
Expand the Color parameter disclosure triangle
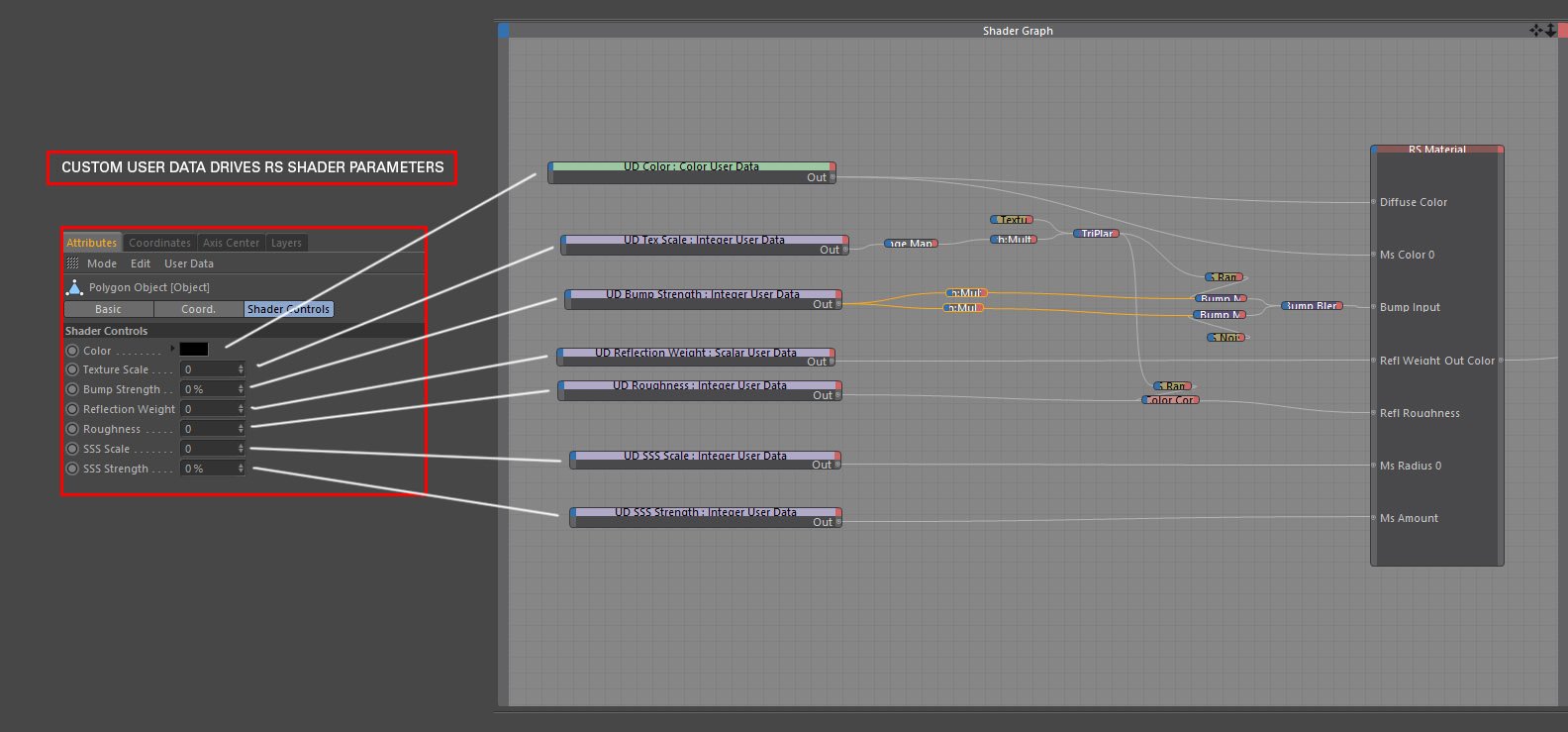pos(172,349)
